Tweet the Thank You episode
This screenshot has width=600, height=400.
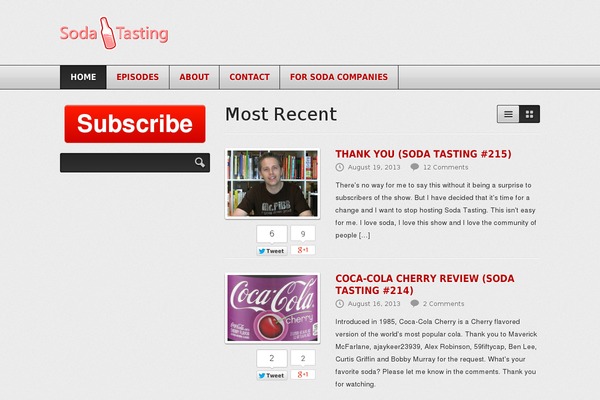pos(272,251)
